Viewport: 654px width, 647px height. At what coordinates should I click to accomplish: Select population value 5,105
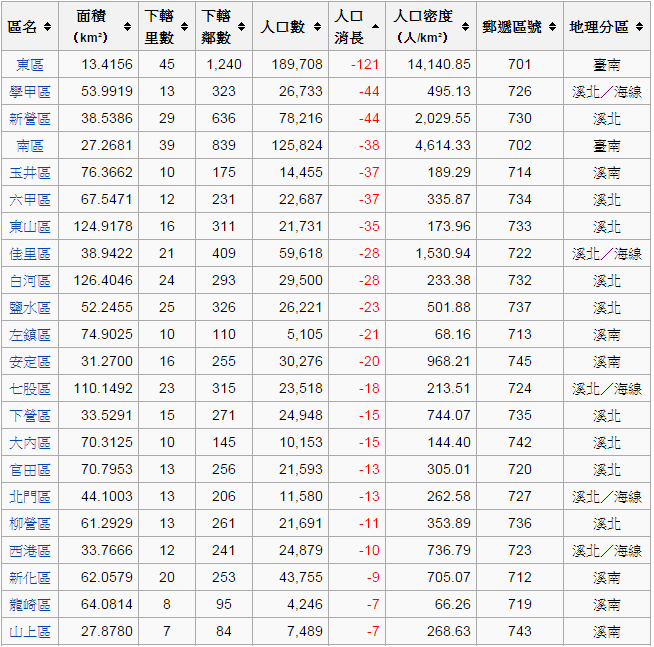[304, 334]
